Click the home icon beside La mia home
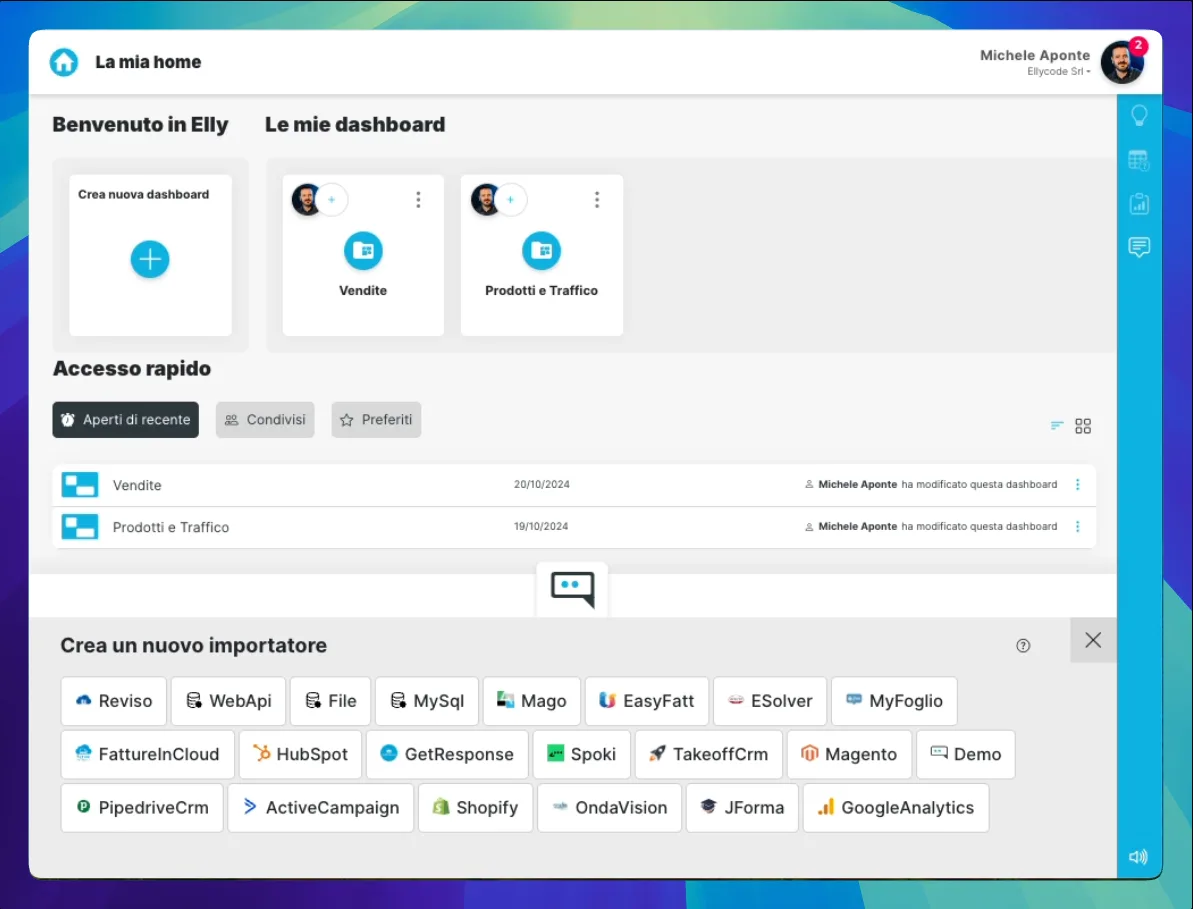This screenshot has width=1193, height=909. click(64, 62)
